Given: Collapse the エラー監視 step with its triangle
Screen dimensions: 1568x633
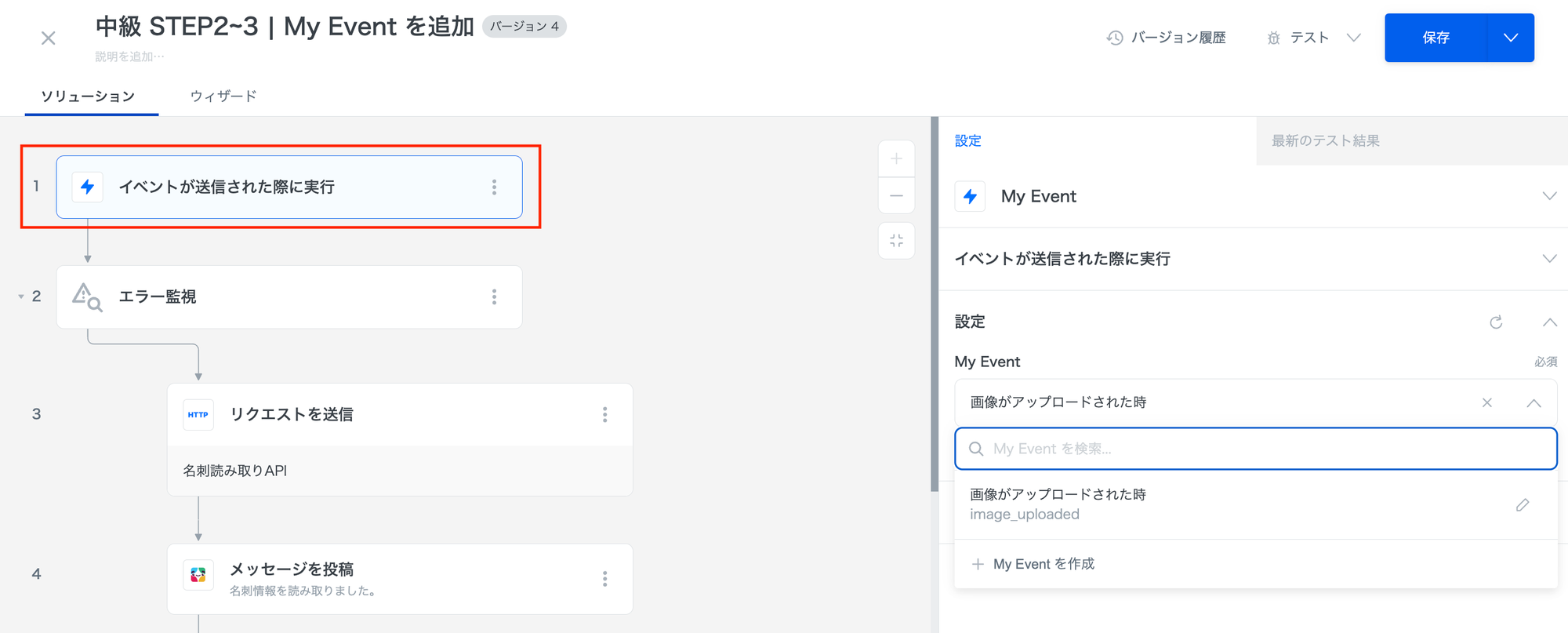Looking at the screenshot, I should [x=21, y=296].
